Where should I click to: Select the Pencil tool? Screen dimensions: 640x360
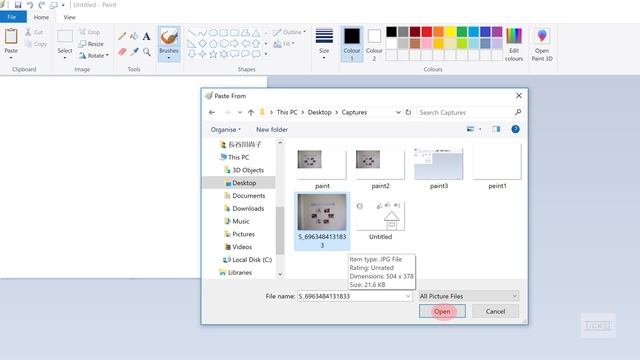click(x=122, y=36)
